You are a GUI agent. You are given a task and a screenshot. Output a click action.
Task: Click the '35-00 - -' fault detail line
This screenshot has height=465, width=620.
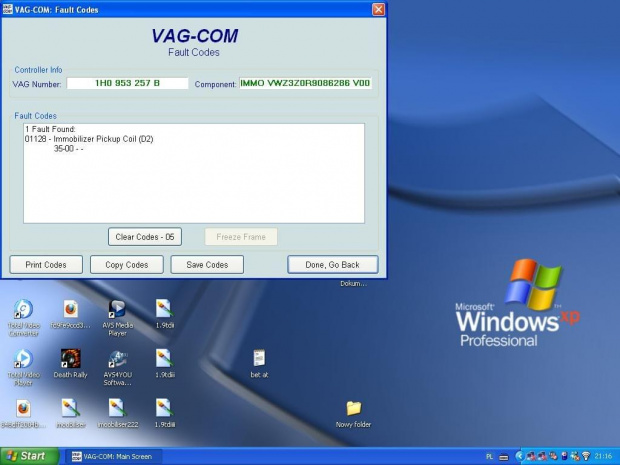68,149
